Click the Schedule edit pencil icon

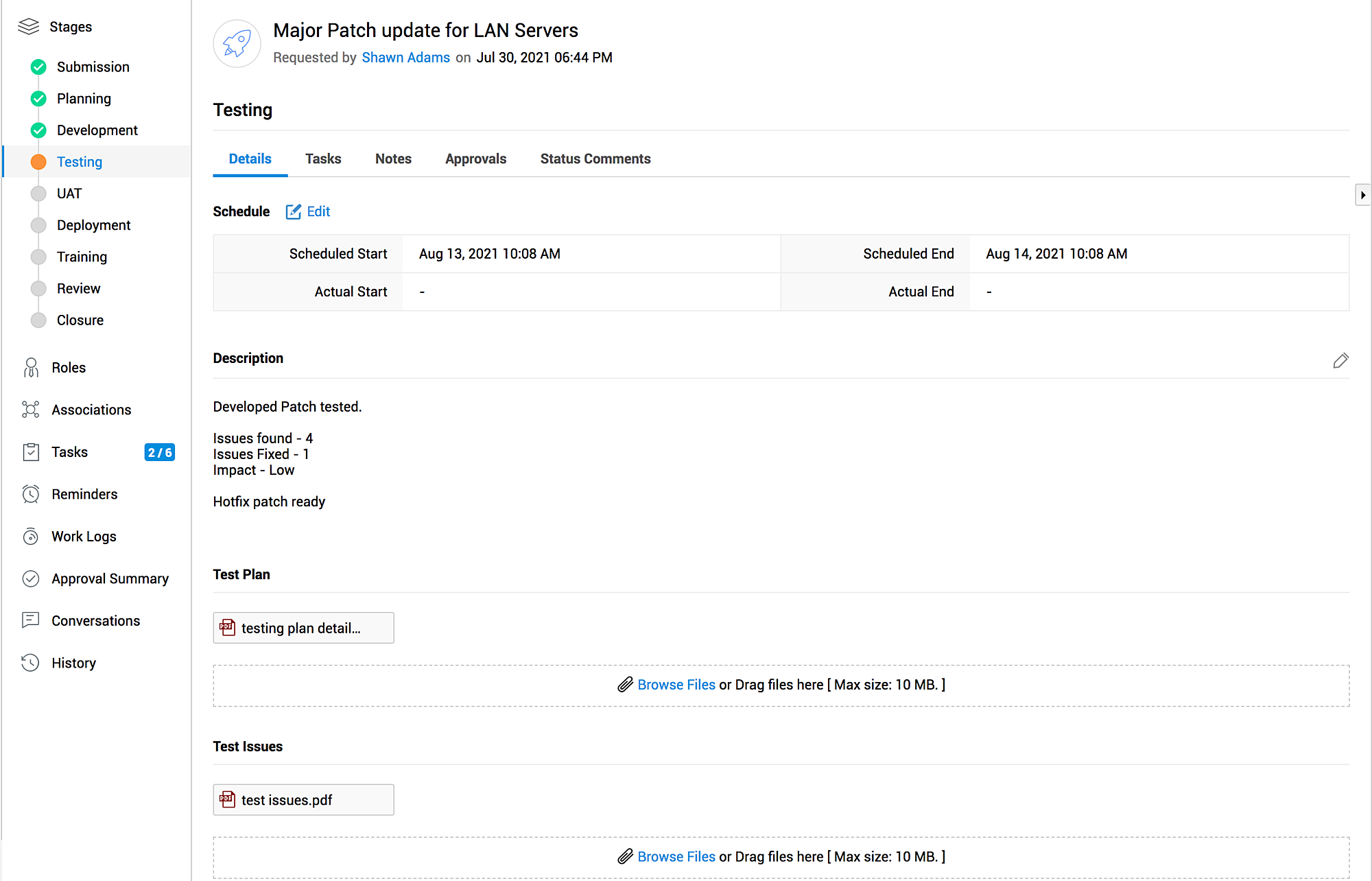[x=294, y=211]
